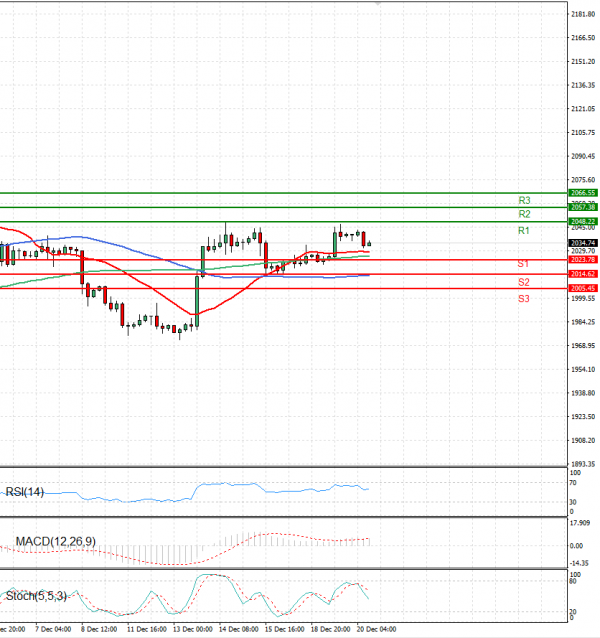Click the R3 resistance label

pos(524,200)
